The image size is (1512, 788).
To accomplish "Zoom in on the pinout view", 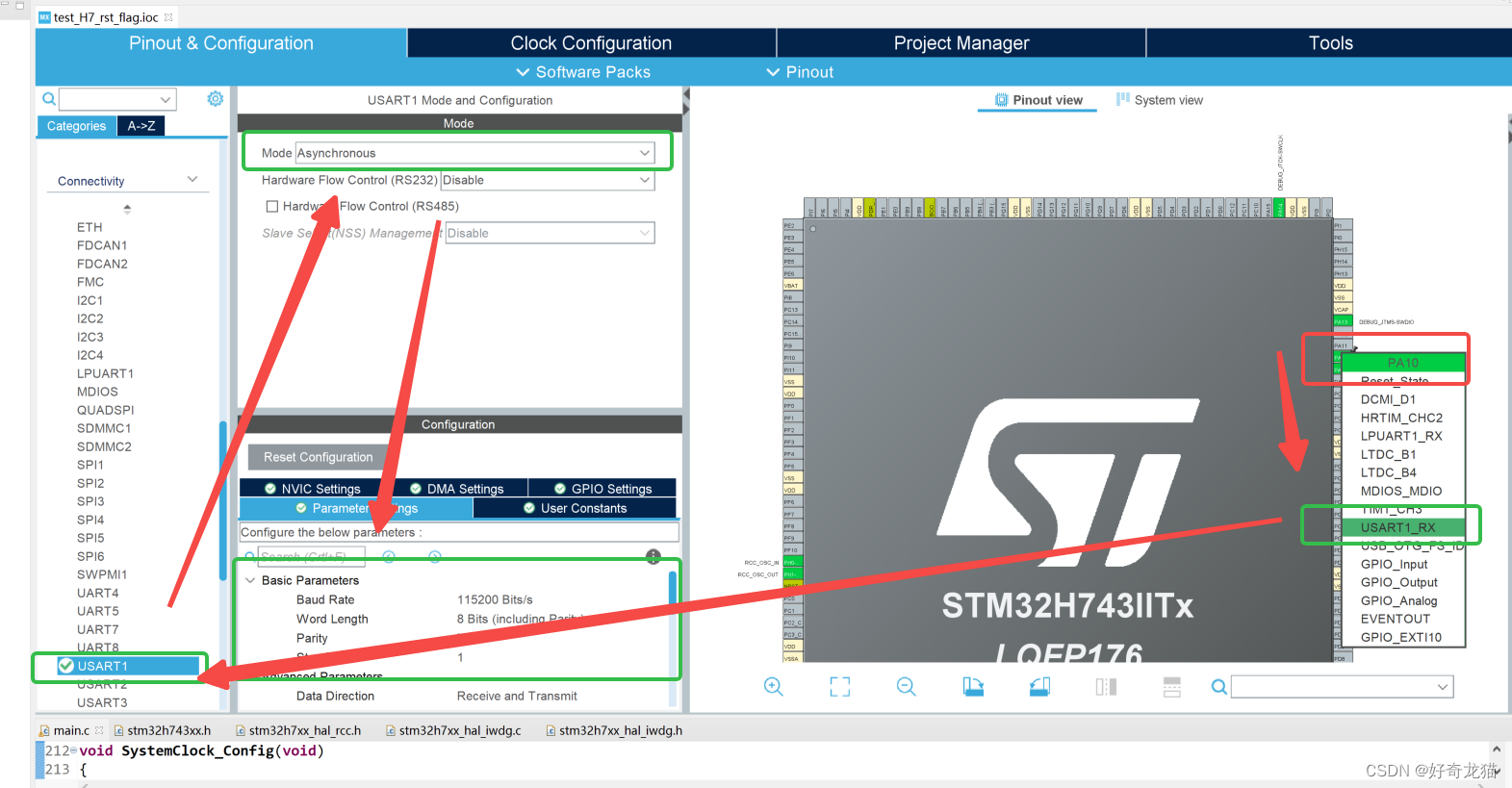I will [774, 686].
